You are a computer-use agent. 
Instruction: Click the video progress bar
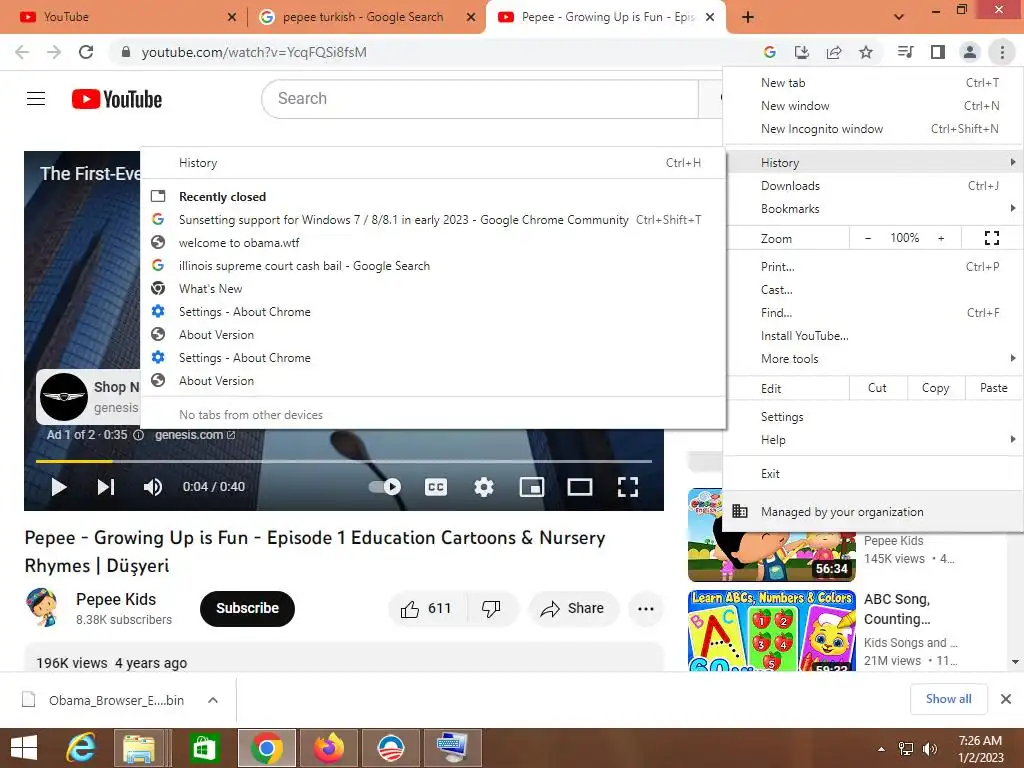coord(344,461)
